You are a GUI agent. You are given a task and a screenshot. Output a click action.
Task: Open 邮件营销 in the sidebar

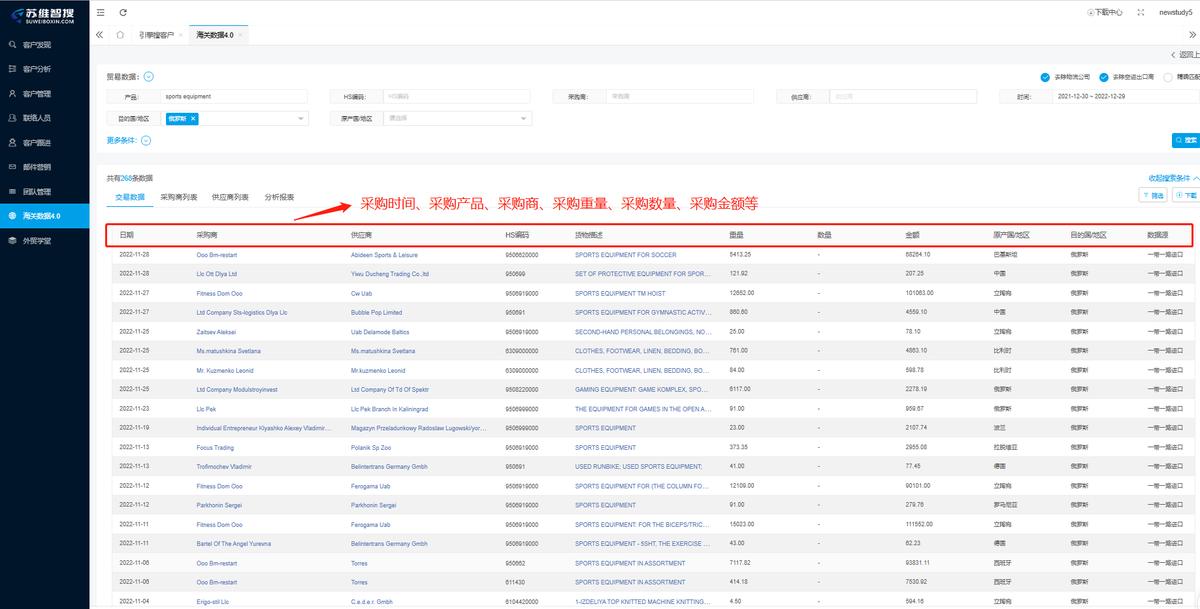pyautogui.click(x=37, y=167)
